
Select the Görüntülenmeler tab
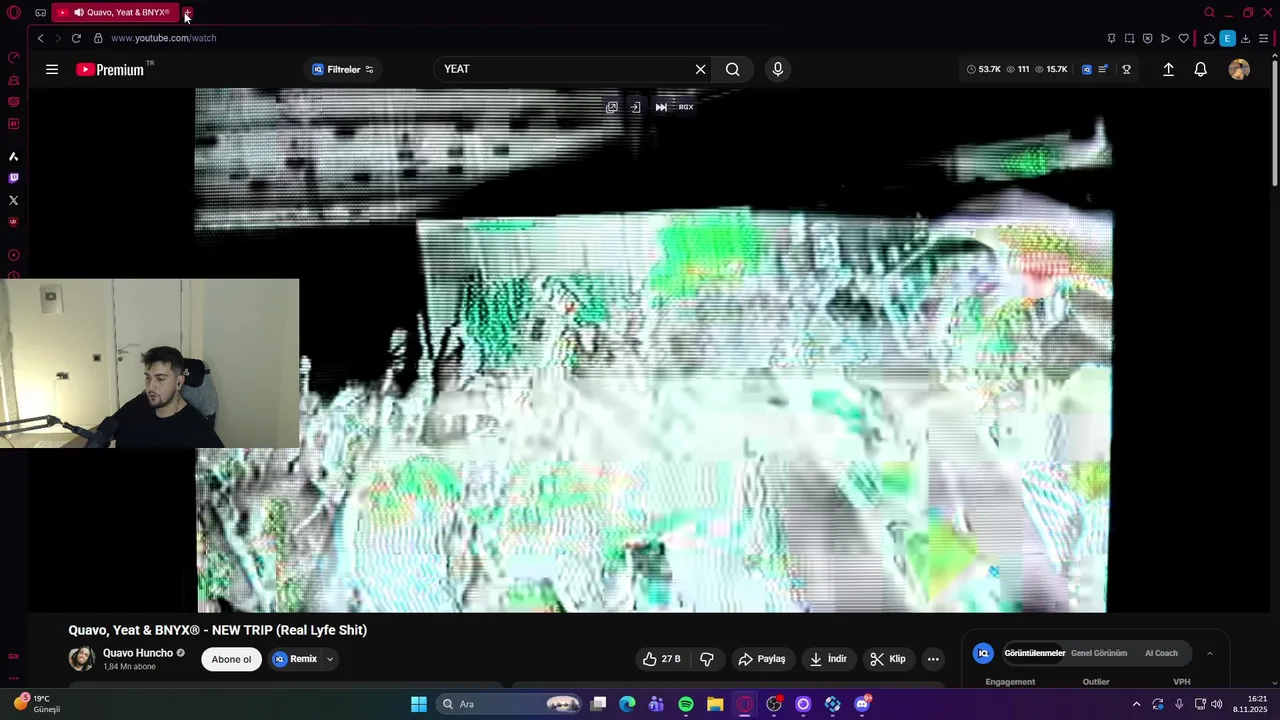pos(1034,653)
